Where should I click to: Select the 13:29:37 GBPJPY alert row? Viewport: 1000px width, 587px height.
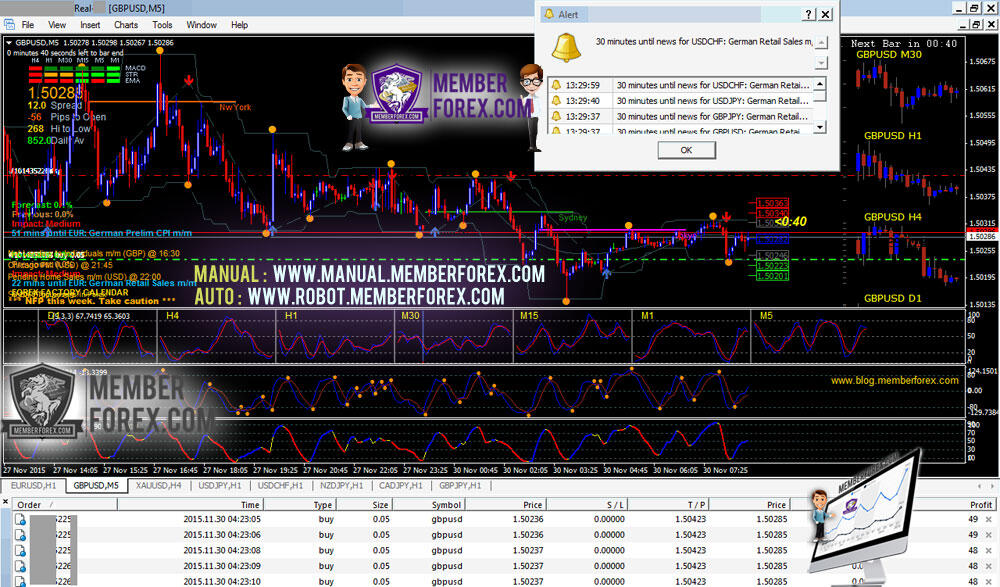click(681, 116)
